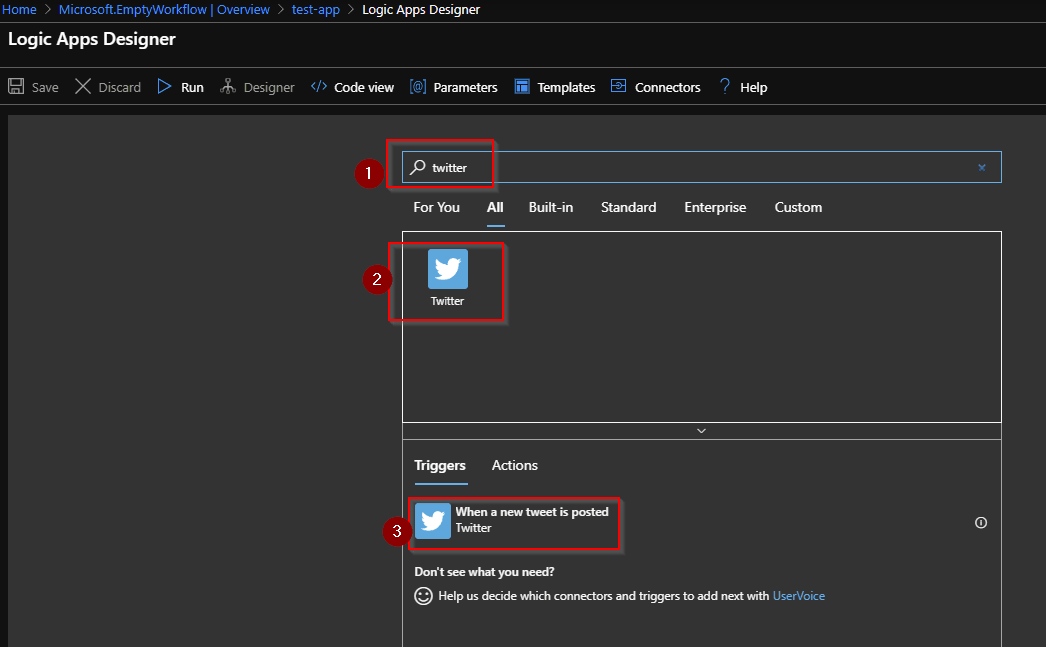Screen dimensions: 1046x647
Task: Click the Discard X icon
Action: coord(83,87)
